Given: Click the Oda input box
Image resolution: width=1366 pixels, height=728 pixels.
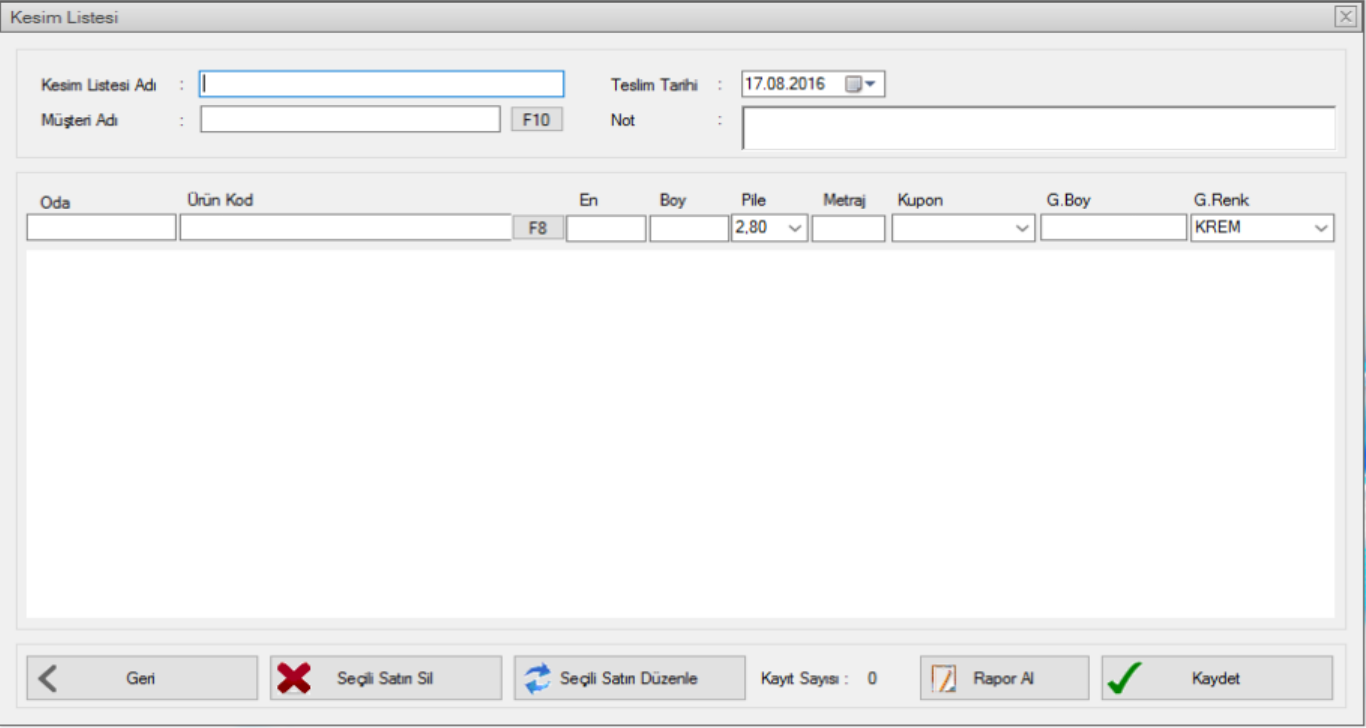Looking at the screenshot, I should point(101,228).
